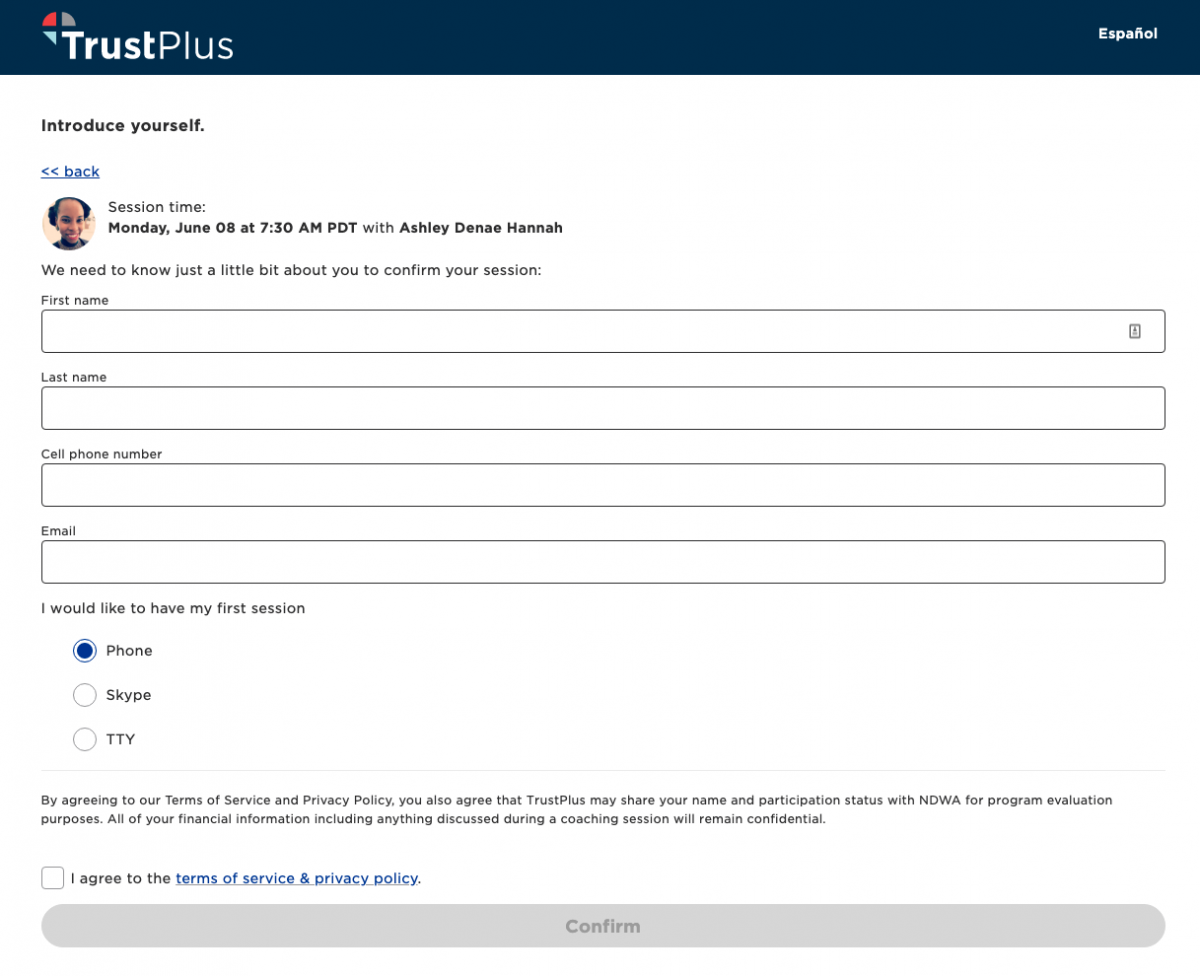
Task: Select Phone as the first session method
Action: click(85, 650)
